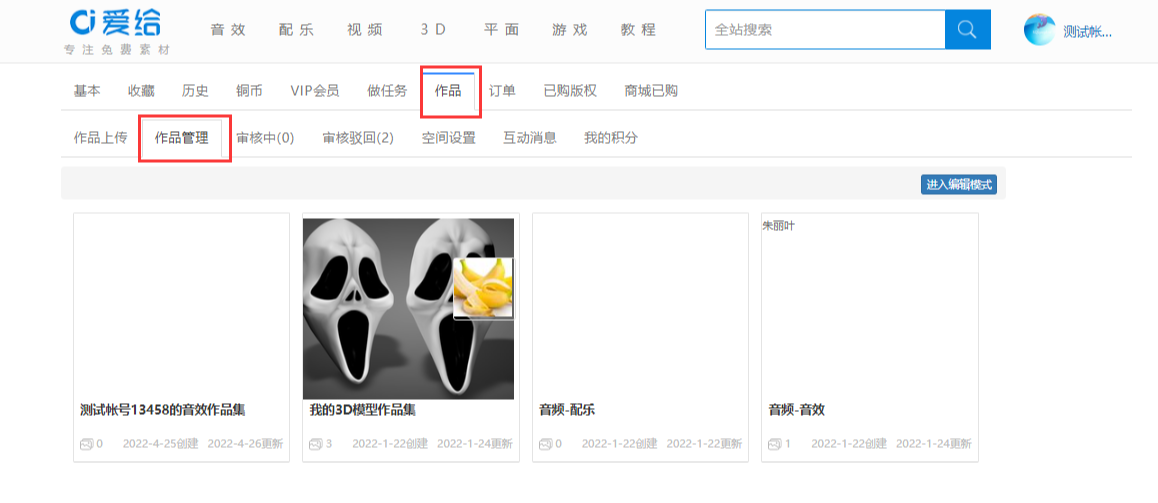Click the banana overlay thumbnail
Viewport: 1158px width, 503px height.
point(484,288)
